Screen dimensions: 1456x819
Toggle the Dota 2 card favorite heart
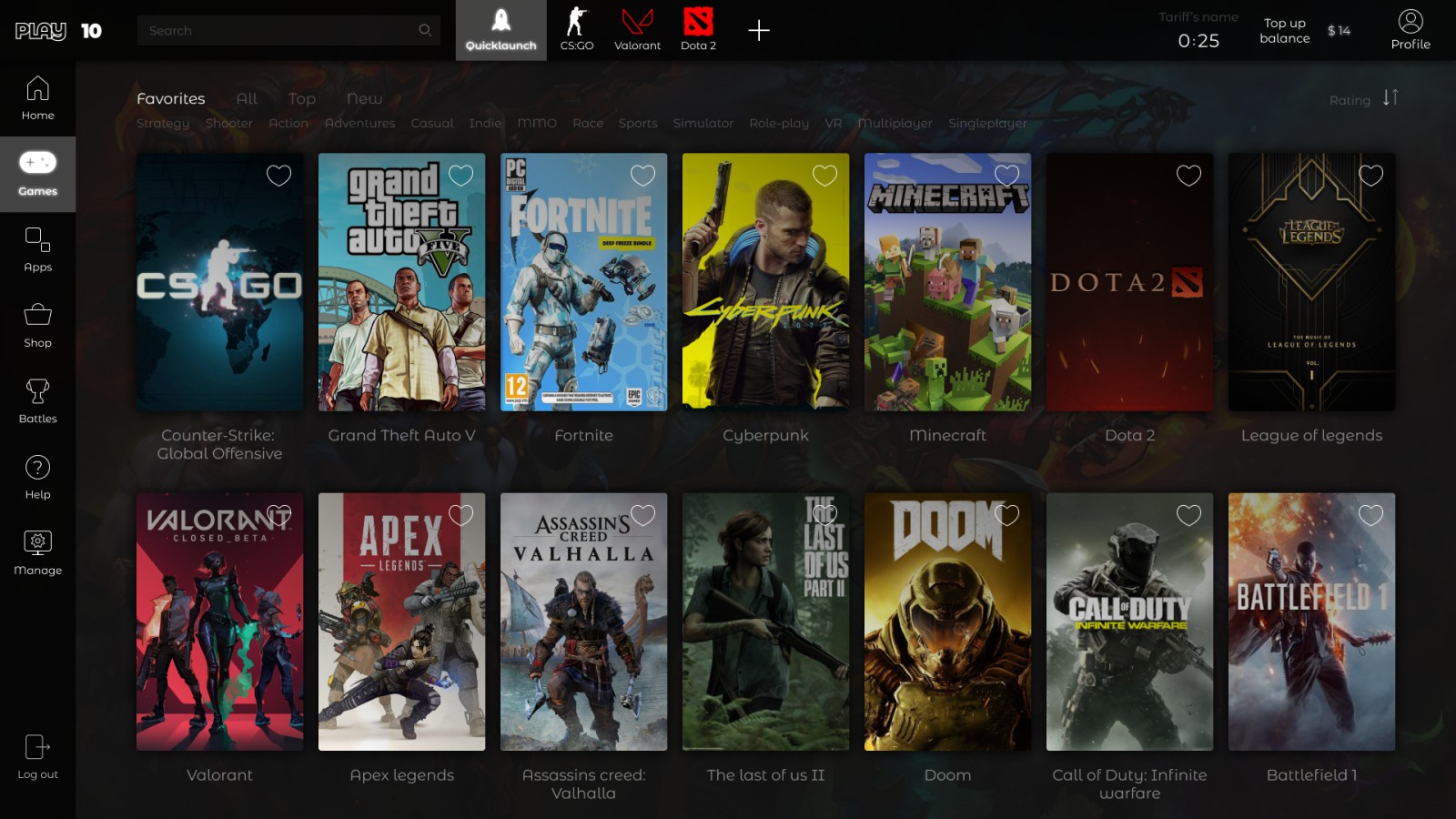[1188, 175]
